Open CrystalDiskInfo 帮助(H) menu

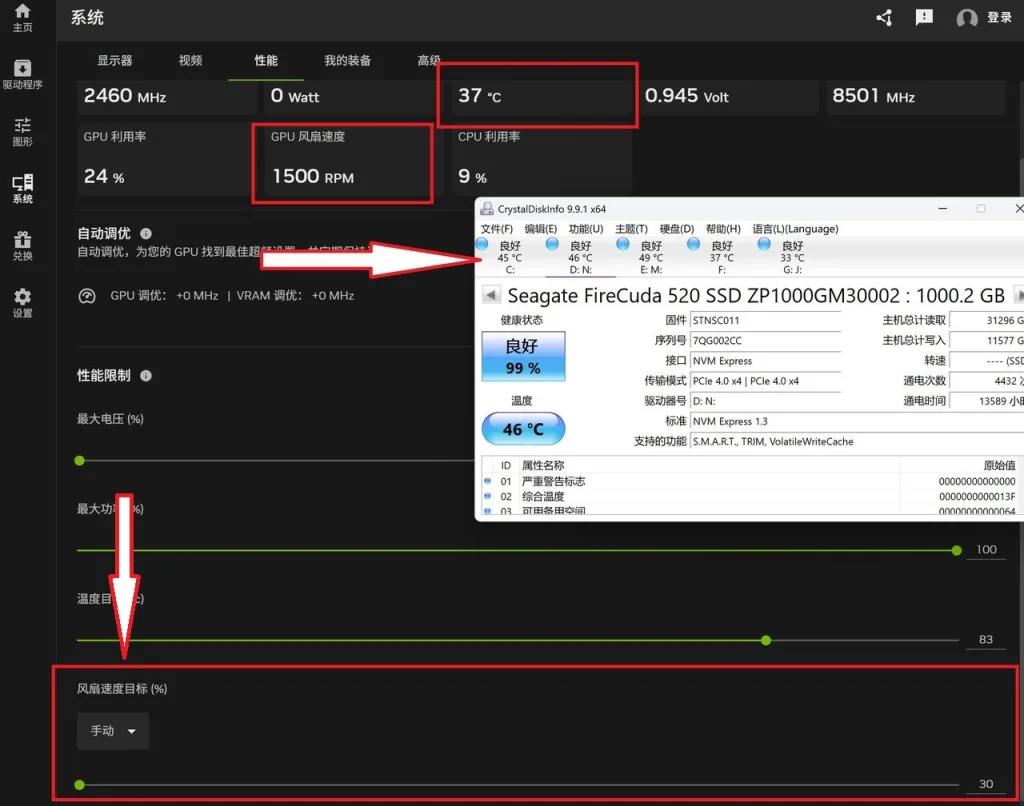click(723, 229)
